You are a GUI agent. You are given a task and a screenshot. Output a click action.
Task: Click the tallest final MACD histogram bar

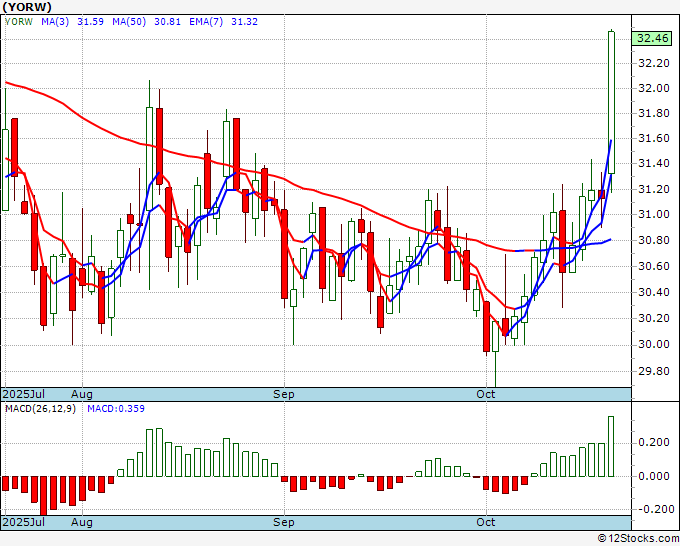coord(611,447)
